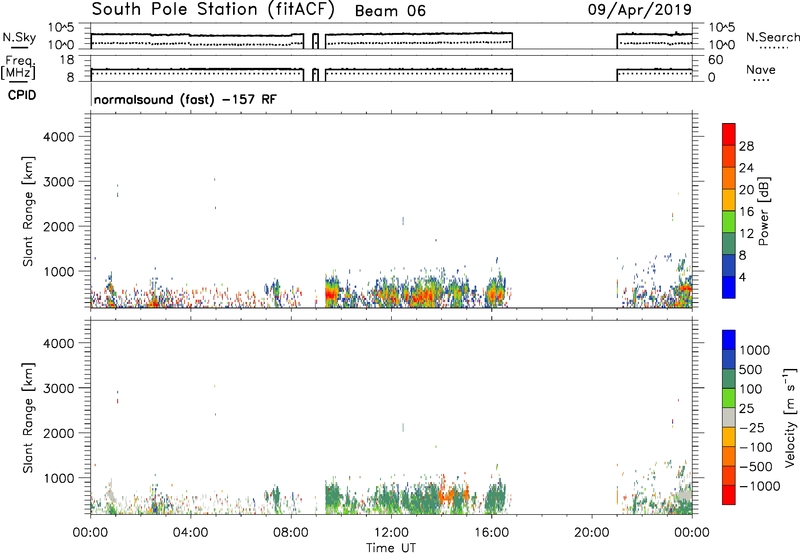Click the '60' Nave axis tick
The width and height of the screenshot is (800, 554).
[715, 60]
